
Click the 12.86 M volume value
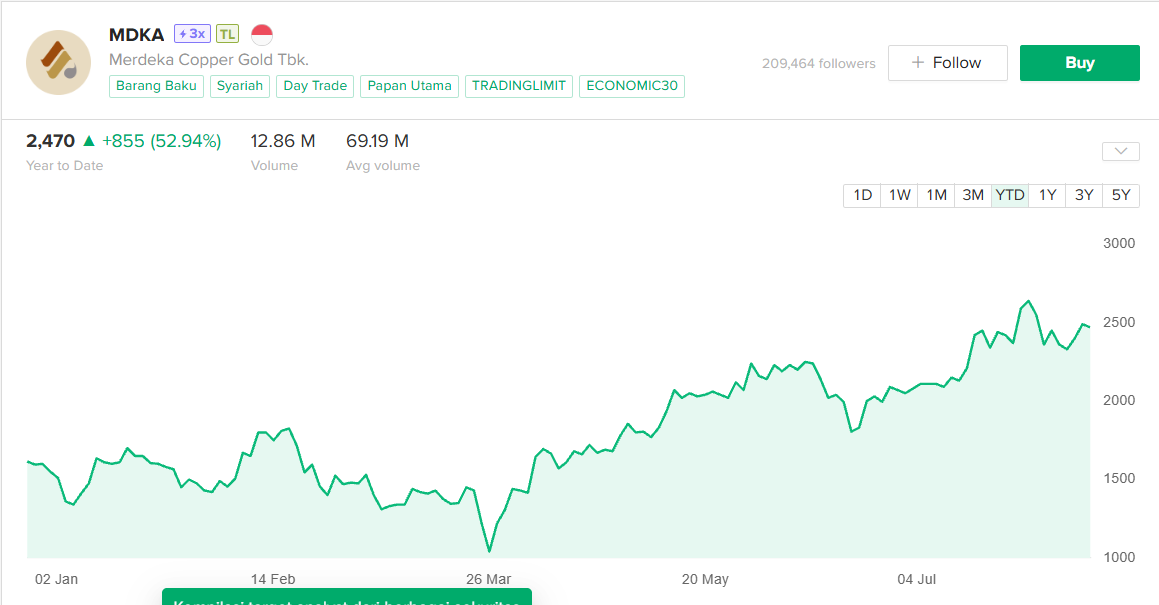[x=283, y=141]
